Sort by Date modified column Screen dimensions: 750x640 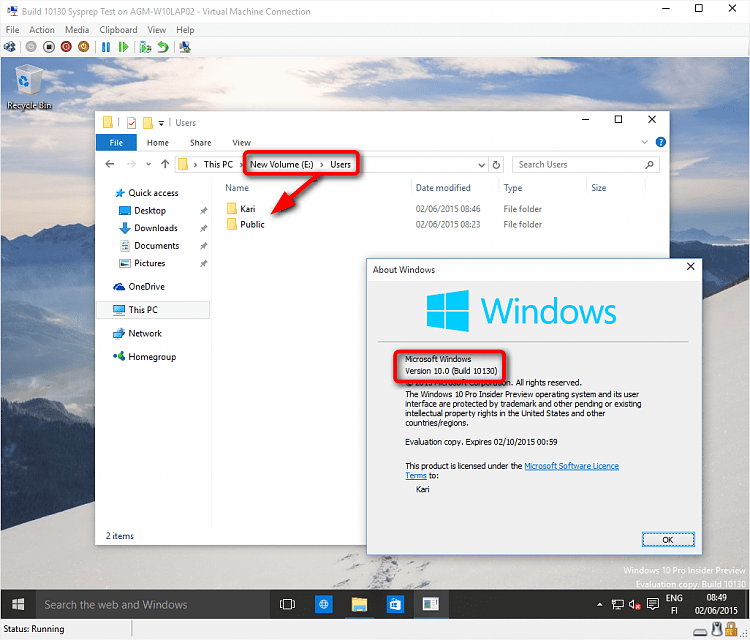[x=443, y=188]
